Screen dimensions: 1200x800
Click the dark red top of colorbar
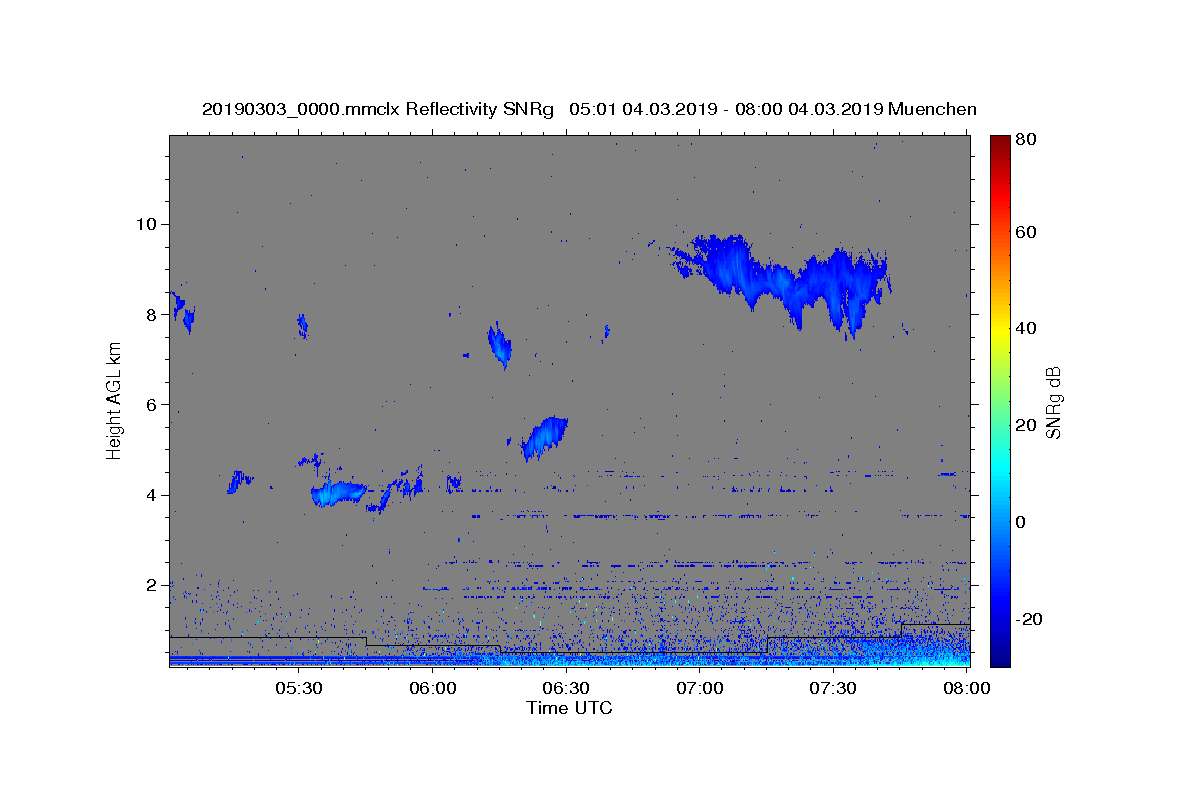(x=1000, y=145)
